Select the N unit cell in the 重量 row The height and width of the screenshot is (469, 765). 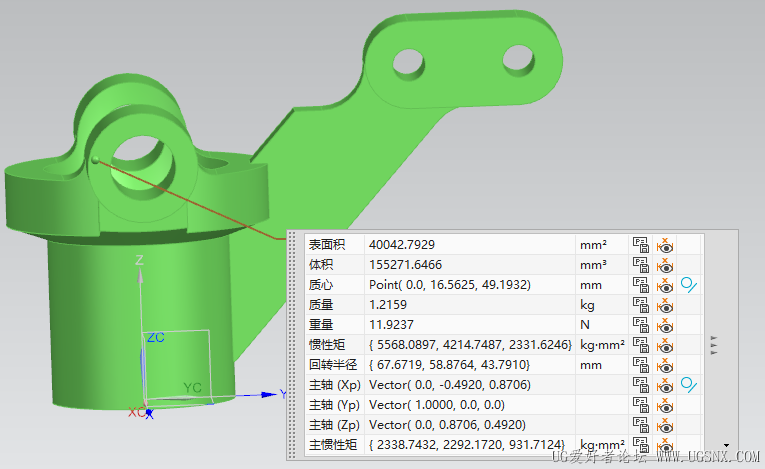coord(602,325)
